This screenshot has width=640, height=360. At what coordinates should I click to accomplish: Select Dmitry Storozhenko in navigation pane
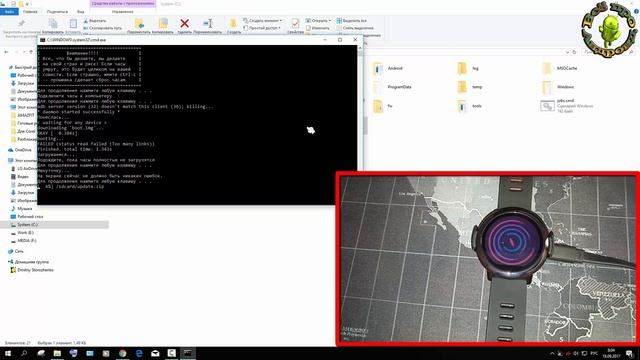click(33, 270)
